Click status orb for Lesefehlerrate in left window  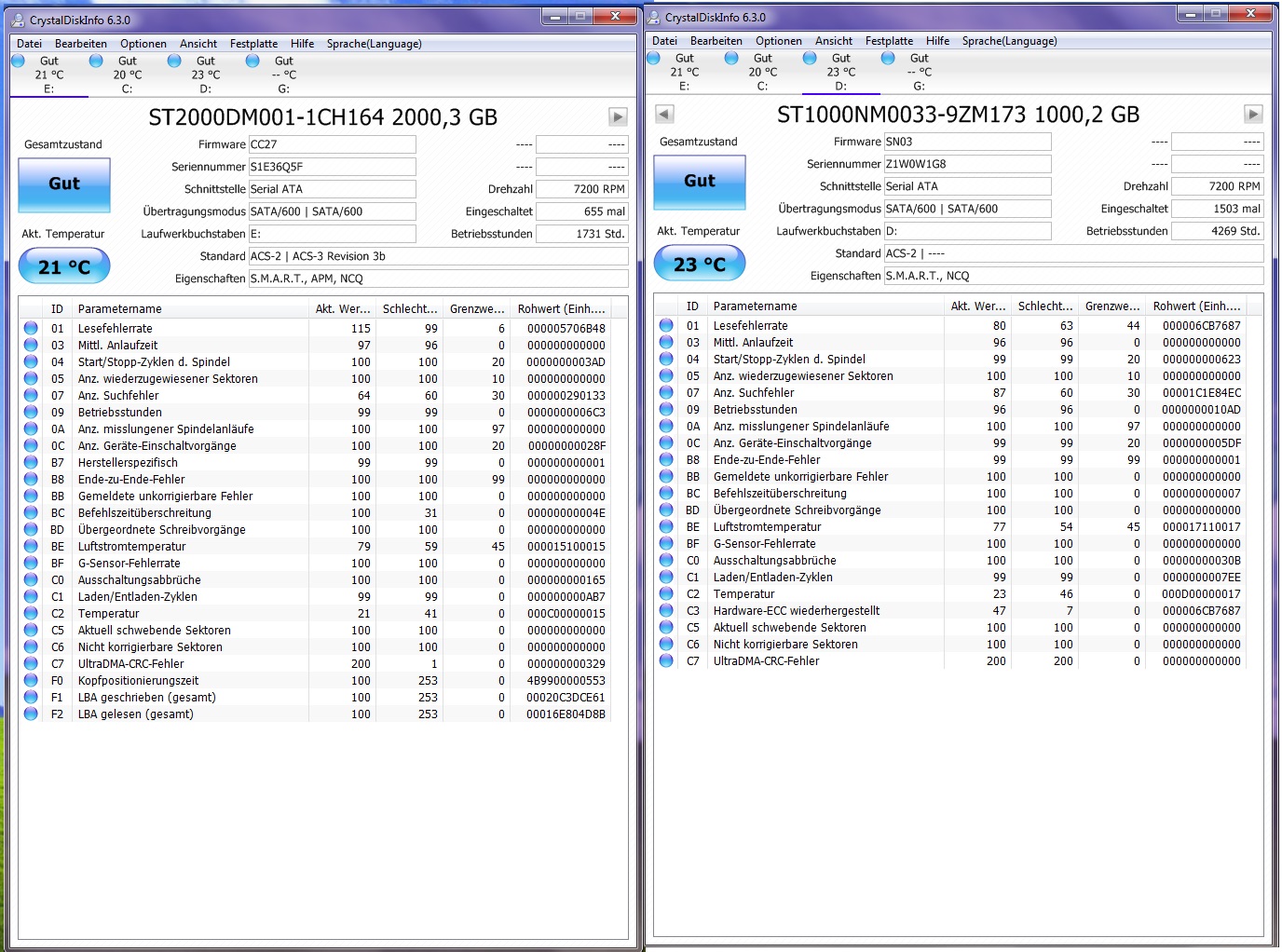(31, 328)
